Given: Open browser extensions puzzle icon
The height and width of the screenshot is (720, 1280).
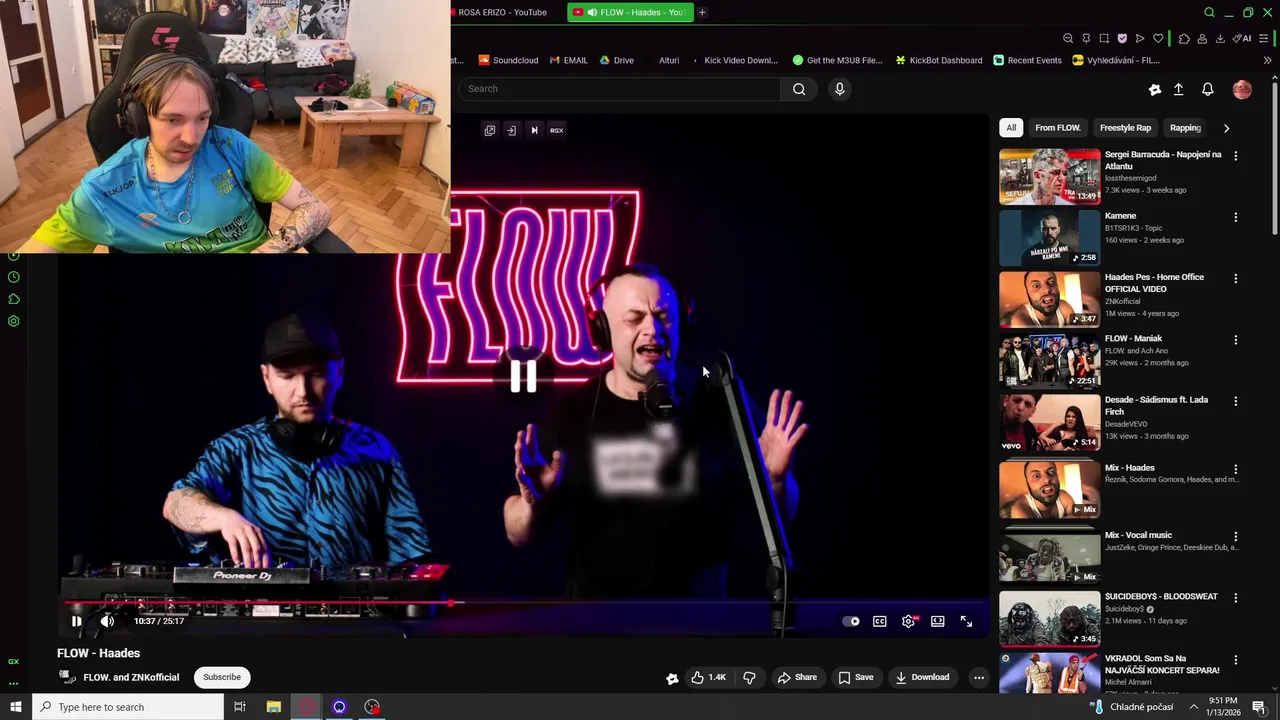Looking at the screenshot, I should [x=1184, y=38].
